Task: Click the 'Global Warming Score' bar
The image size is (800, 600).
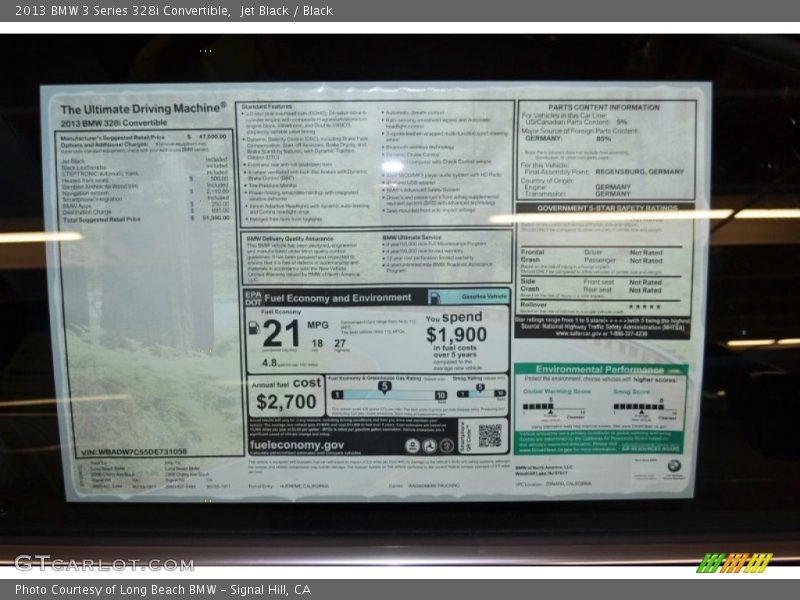Action: (555, 407)
